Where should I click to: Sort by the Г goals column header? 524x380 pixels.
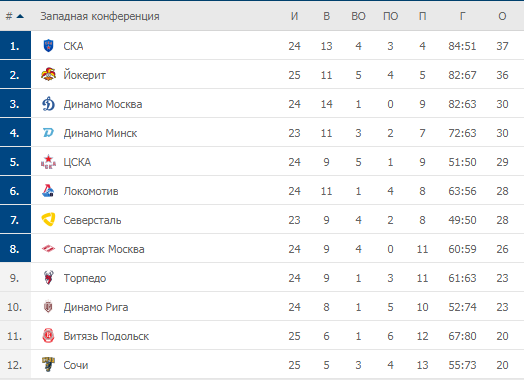click(x=462, y=16)
